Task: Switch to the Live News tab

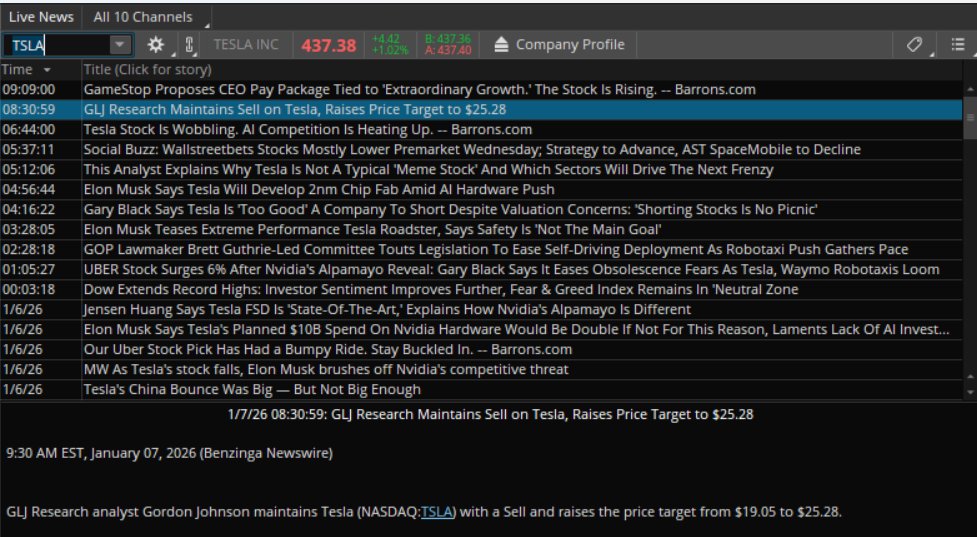Action: 41,17
